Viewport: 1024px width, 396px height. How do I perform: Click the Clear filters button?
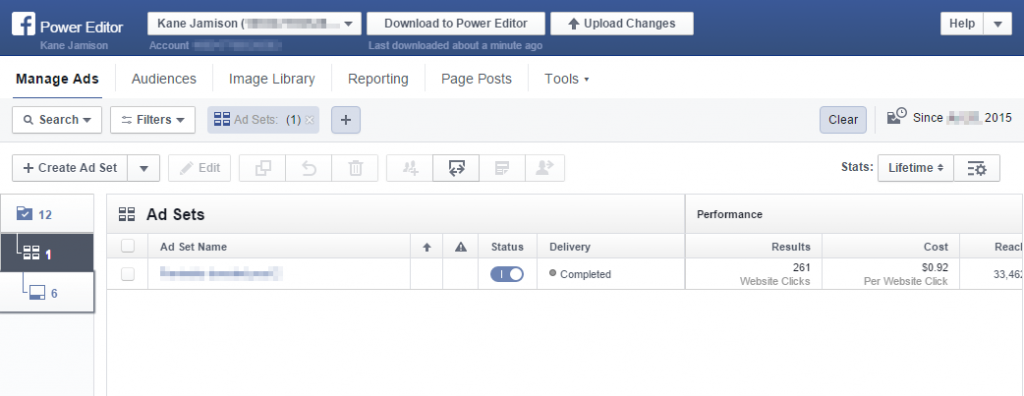[x=843, y=120]
